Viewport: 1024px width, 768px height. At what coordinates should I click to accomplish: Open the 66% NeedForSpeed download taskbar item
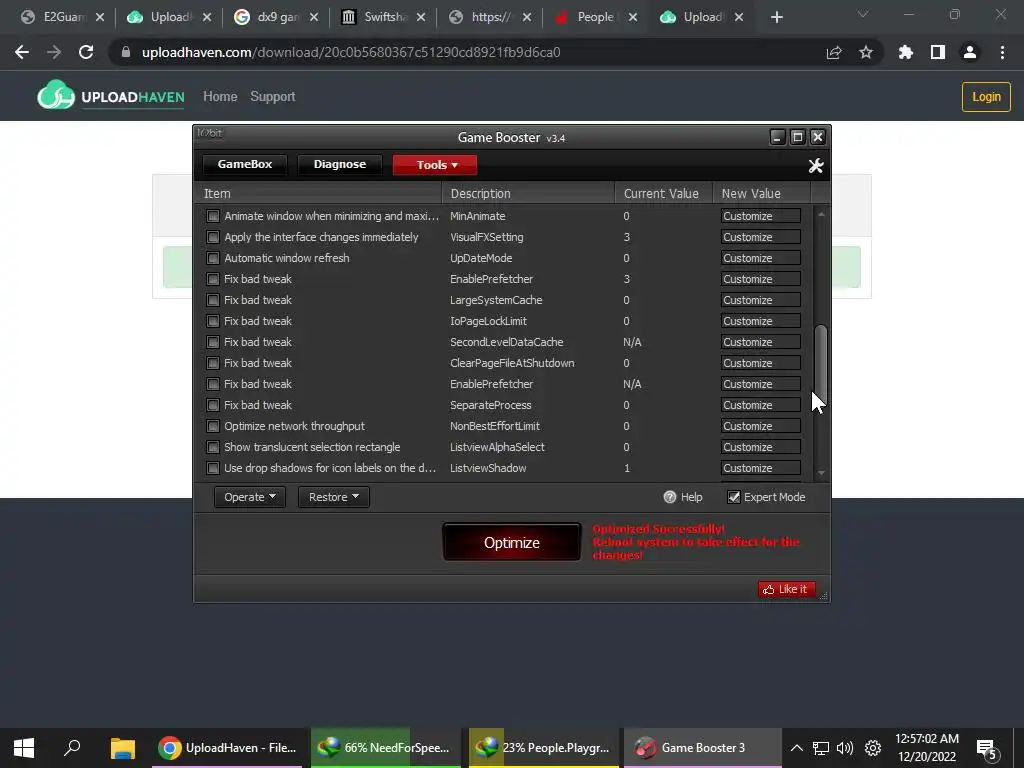click(x=385, y=748)
